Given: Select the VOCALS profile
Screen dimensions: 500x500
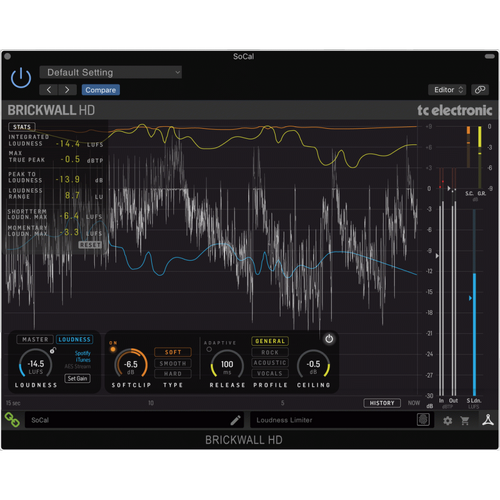Looking at the screenshot, I should pos(270,373).
